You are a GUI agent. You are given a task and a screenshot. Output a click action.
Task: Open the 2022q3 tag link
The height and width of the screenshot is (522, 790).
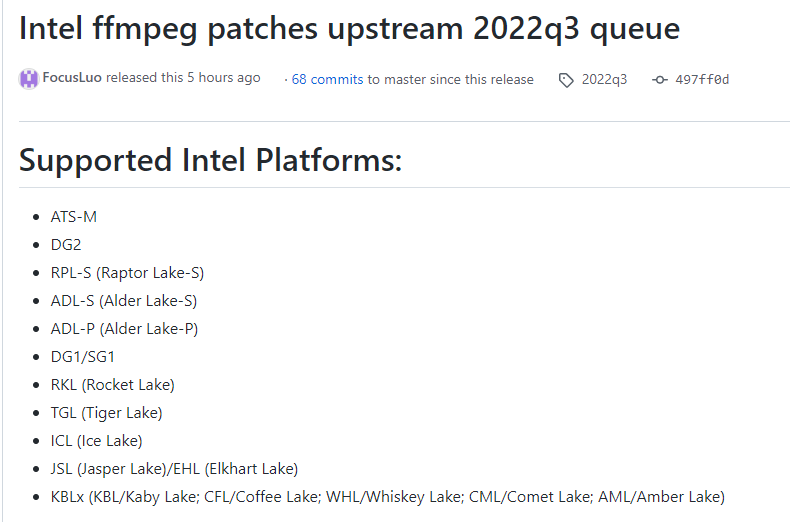[604, 80]
